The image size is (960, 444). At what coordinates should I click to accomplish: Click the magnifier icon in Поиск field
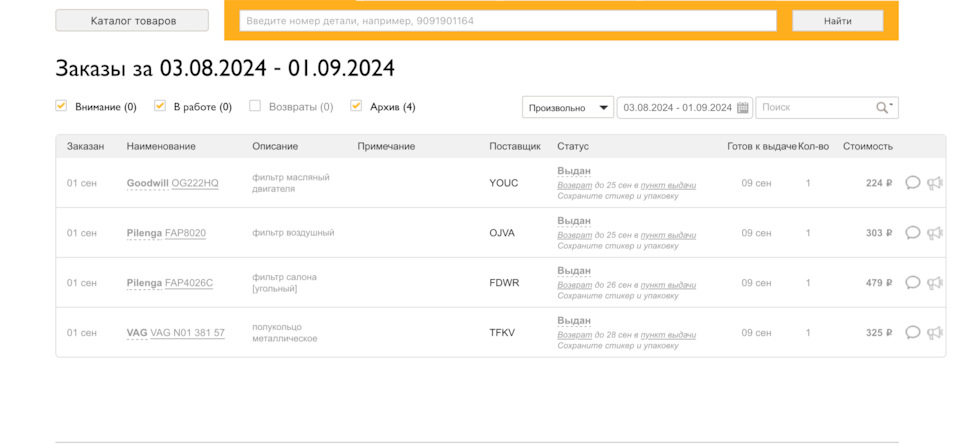pyautogui.click(x=882, y=107)
